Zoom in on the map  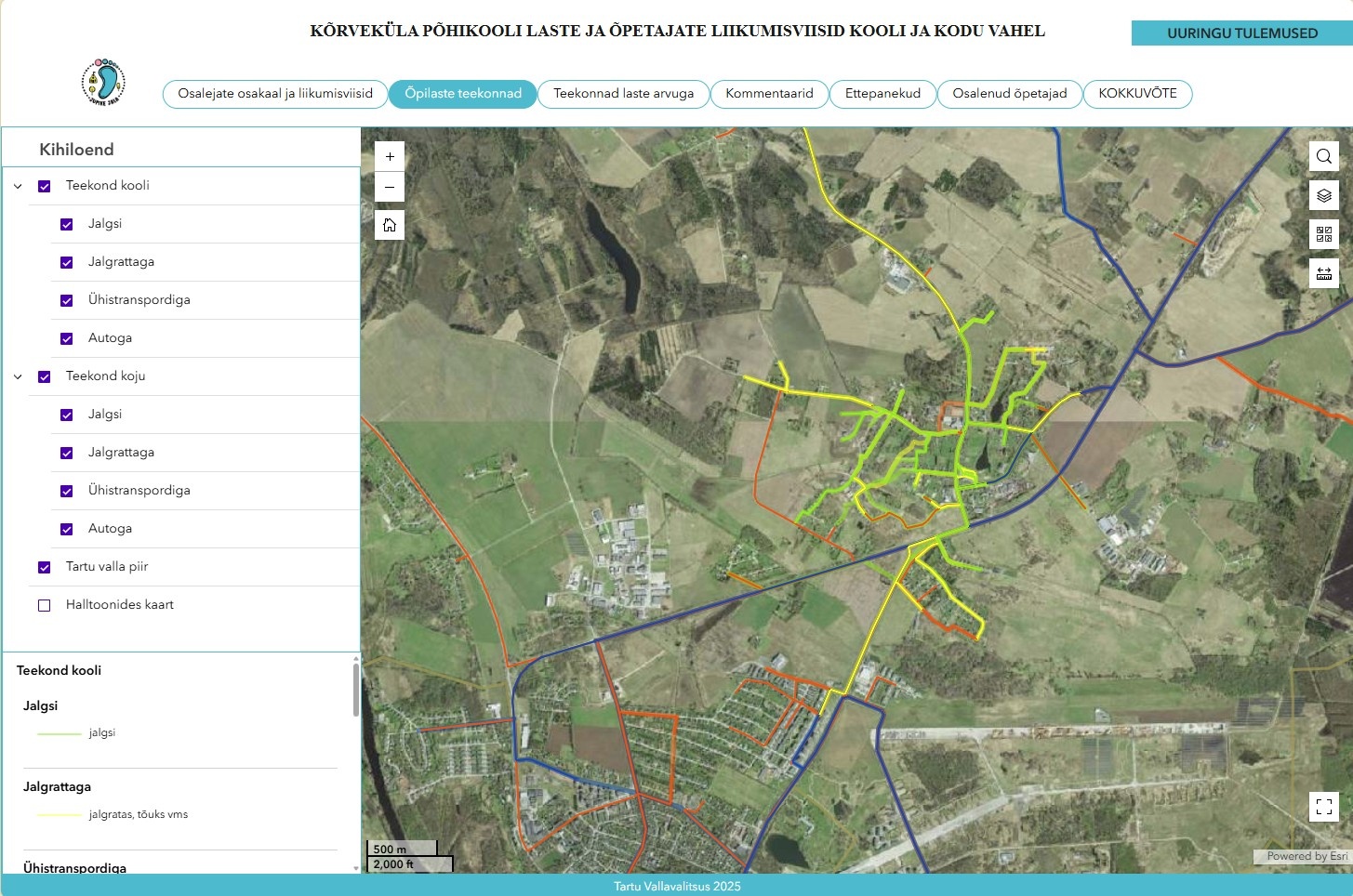[390, 156]
